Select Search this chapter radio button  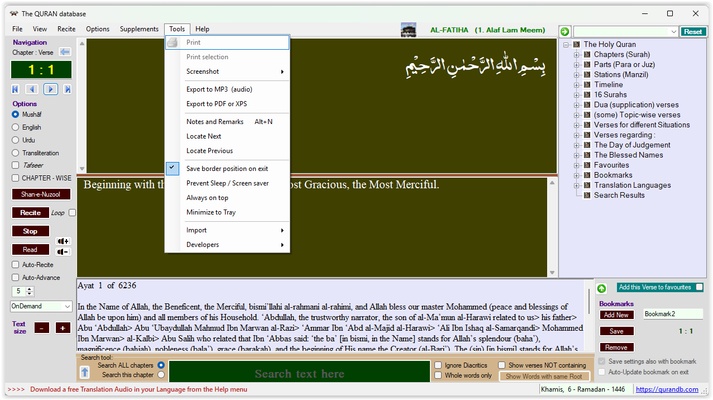click(x=161, y=375)
